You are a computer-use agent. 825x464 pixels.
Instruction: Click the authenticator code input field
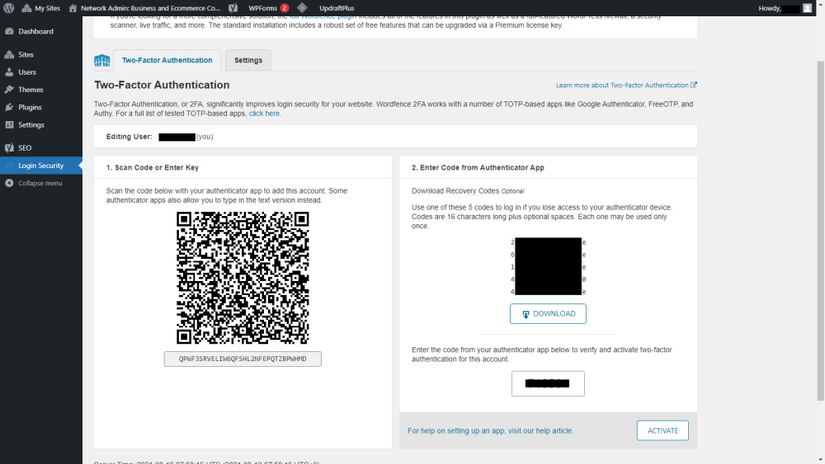(x=548, y=384)
